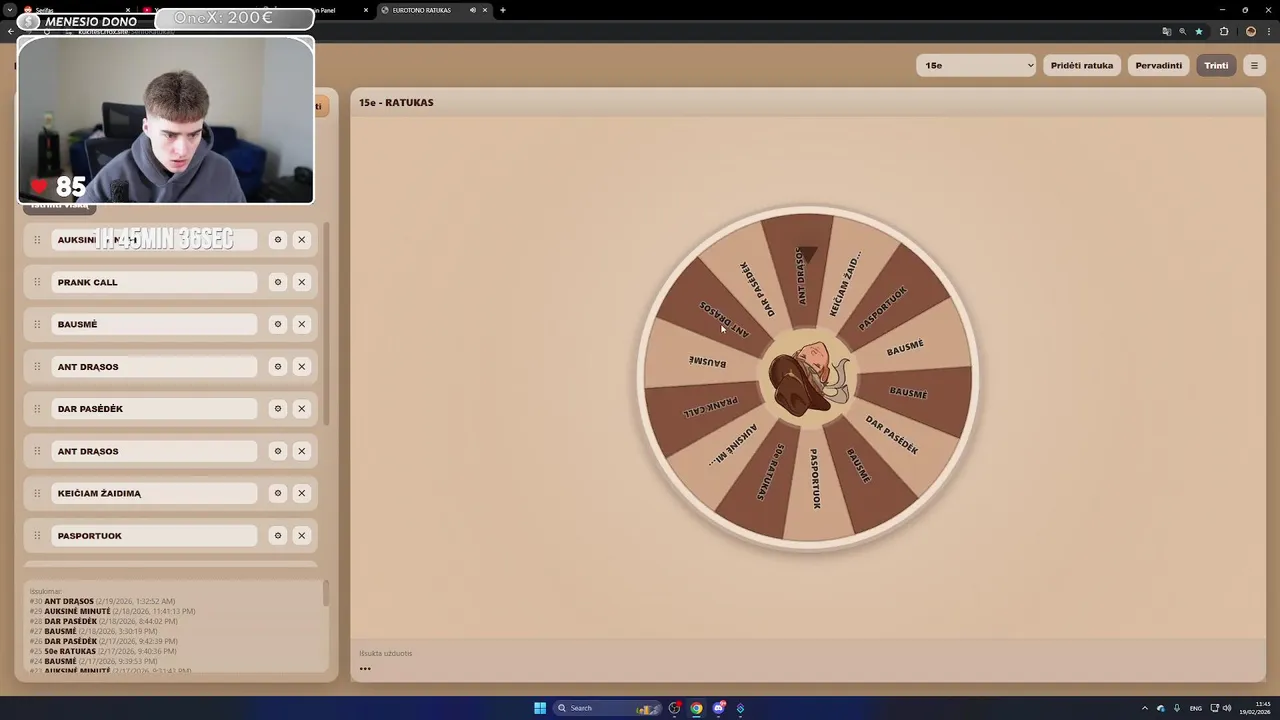1280x720 pixels.
Task: Click the zoom magnifier icon in address bar
Action: (x=1182, y=31)
